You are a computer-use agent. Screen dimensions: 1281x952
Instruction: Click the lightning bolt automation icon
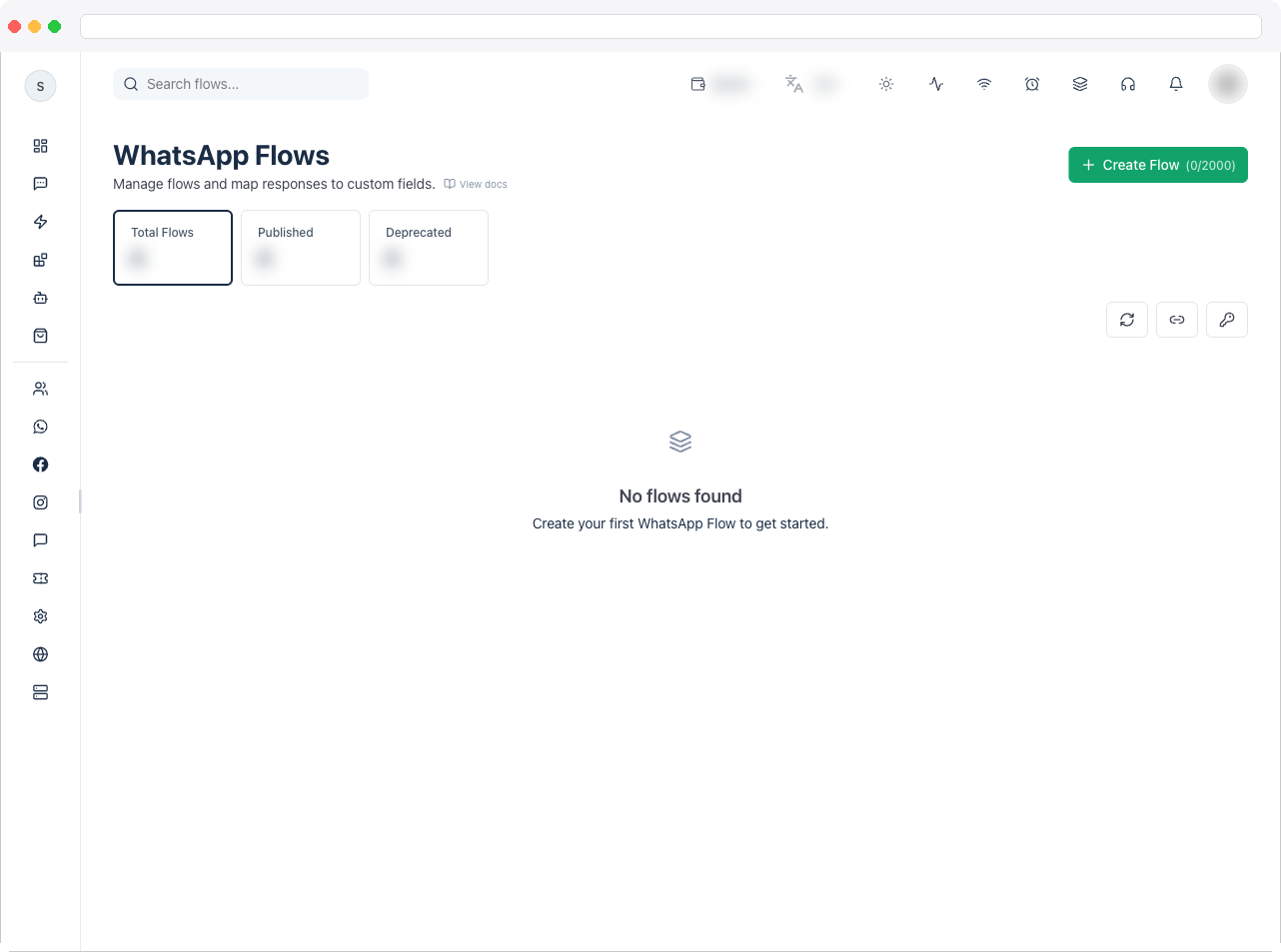(x=40, y=222)
